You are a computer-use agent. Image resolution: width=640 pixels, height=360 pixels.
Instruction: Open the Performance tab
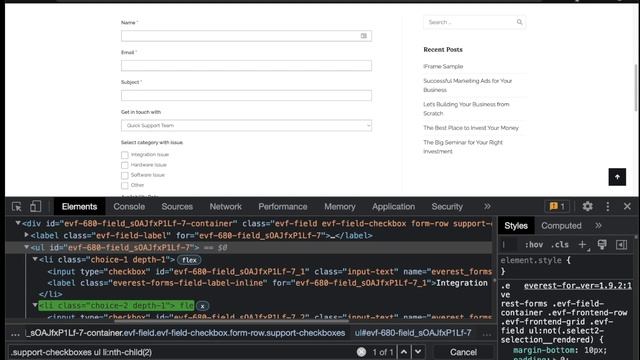coord(283,207)
